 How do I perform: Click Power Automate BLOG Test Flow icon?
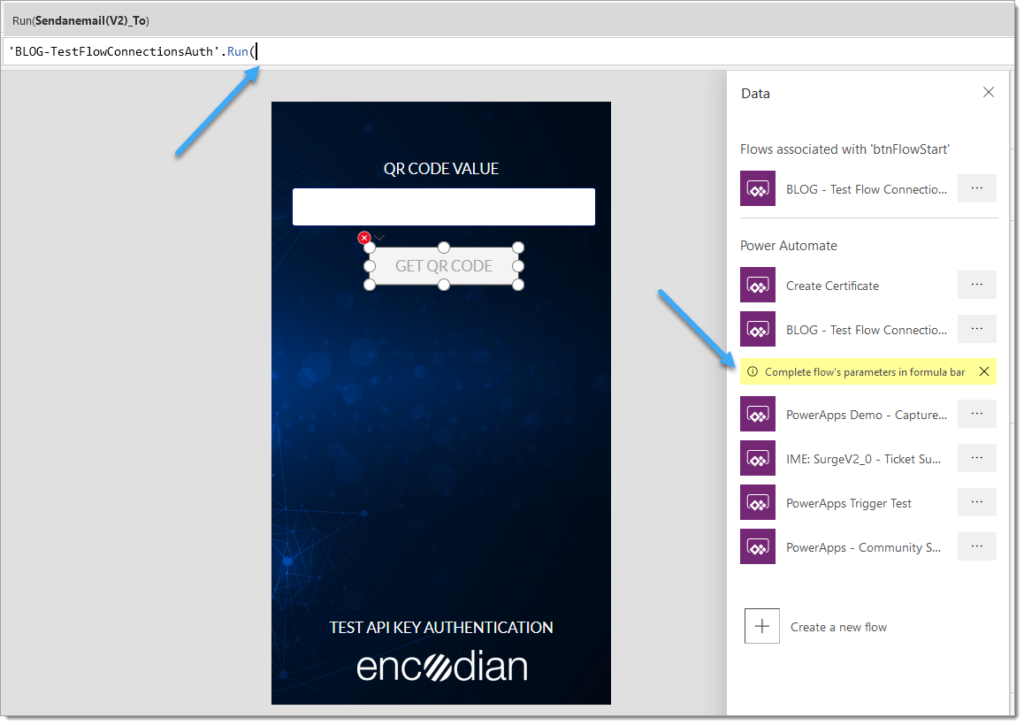tap(758, 329)
